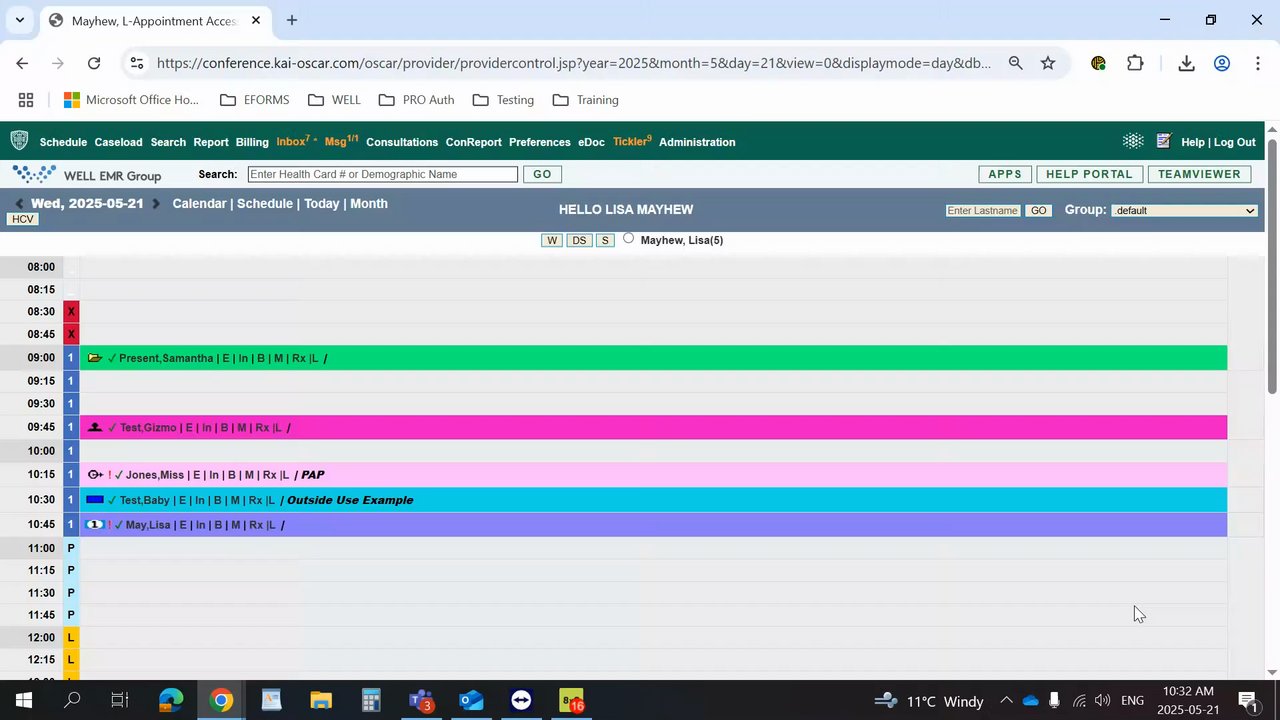The height and width of the screenshot is (720, 1280).
Task: Open the Caseload menu
Action: coord(118,142)
